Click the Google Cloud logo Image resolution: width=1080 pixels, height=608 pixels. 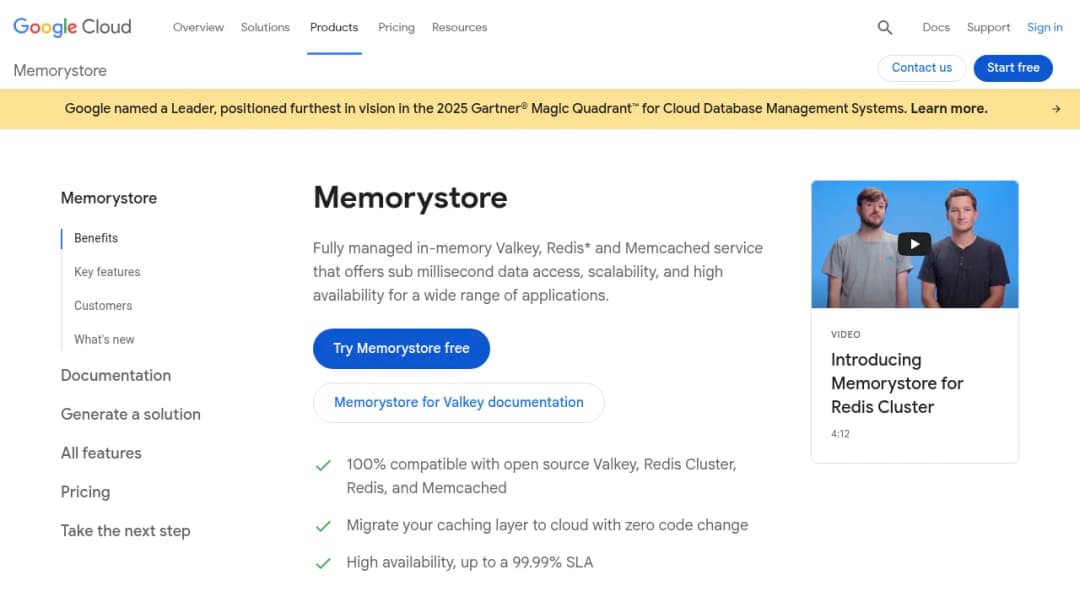[x=72, y=27]
